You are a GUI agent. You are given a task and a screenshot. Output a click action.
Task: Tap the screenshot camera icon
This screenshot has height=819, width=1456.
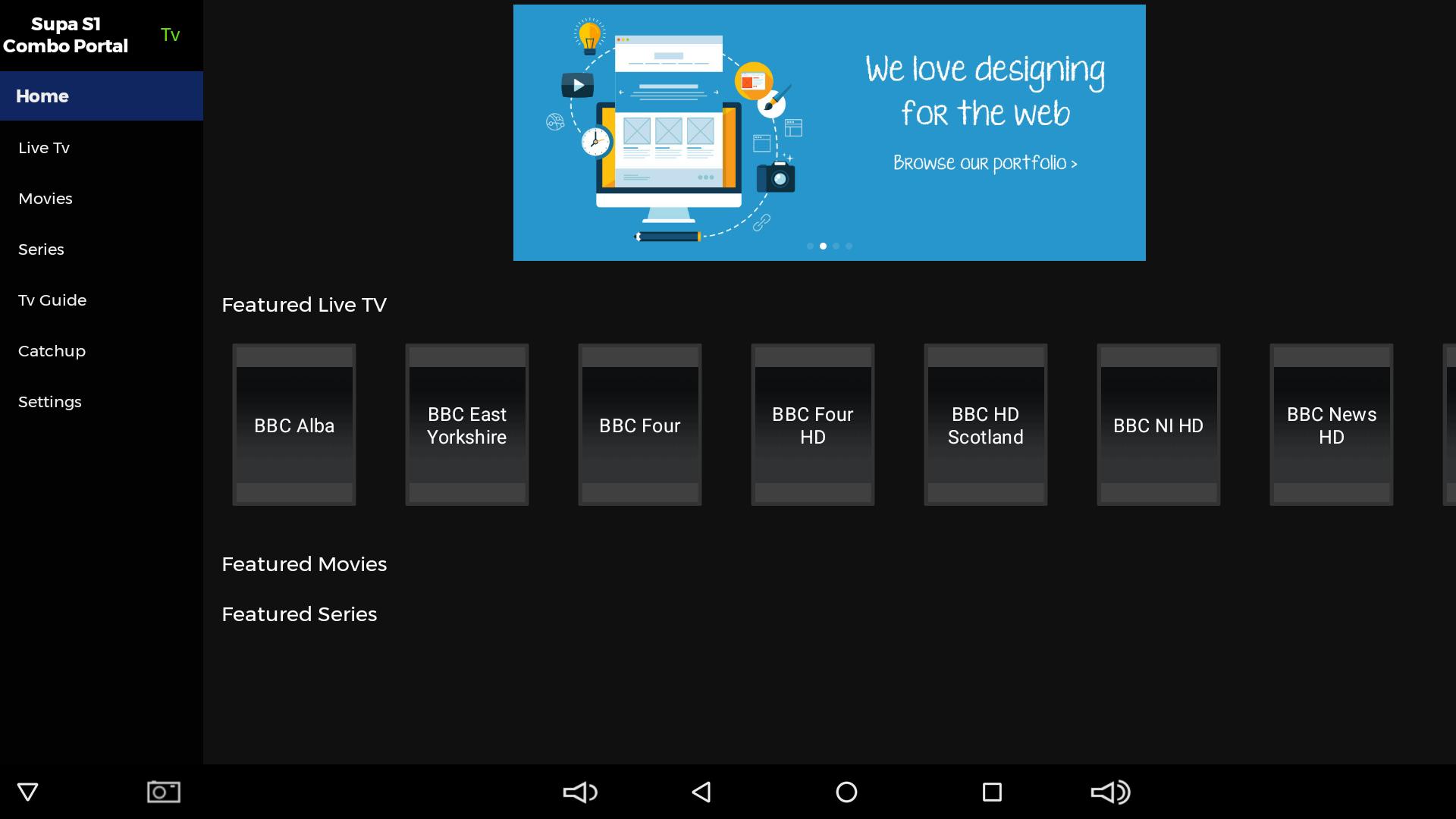pyautogui.click(x=164, y=792)
